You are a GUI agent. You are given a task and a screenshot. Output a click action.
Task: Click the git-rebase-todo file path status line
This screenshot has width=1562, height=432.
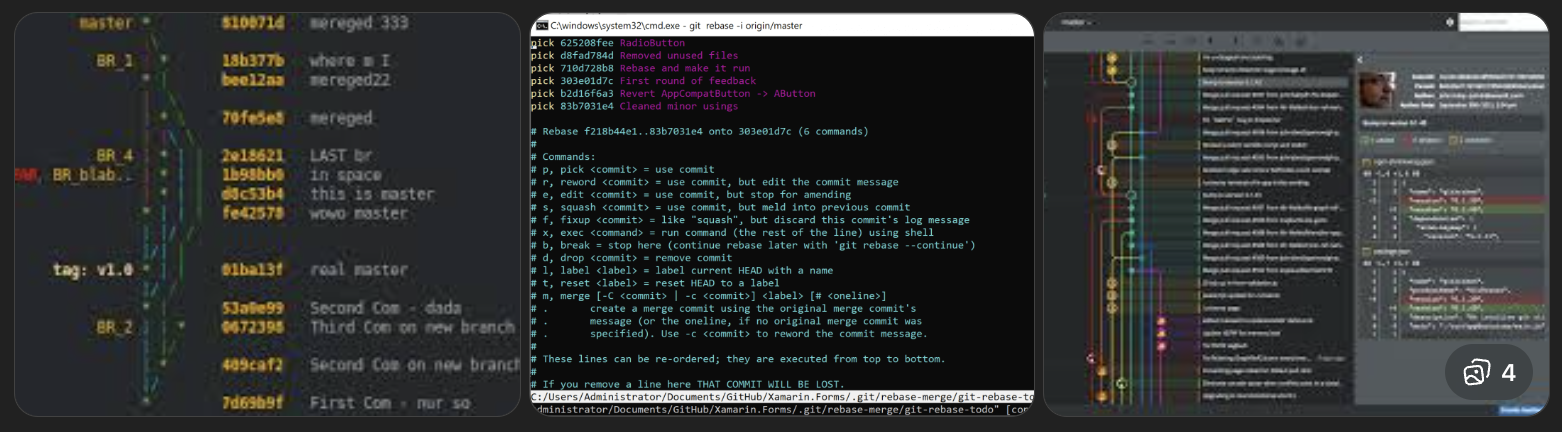pyautogui.click(x=782, y=397)
